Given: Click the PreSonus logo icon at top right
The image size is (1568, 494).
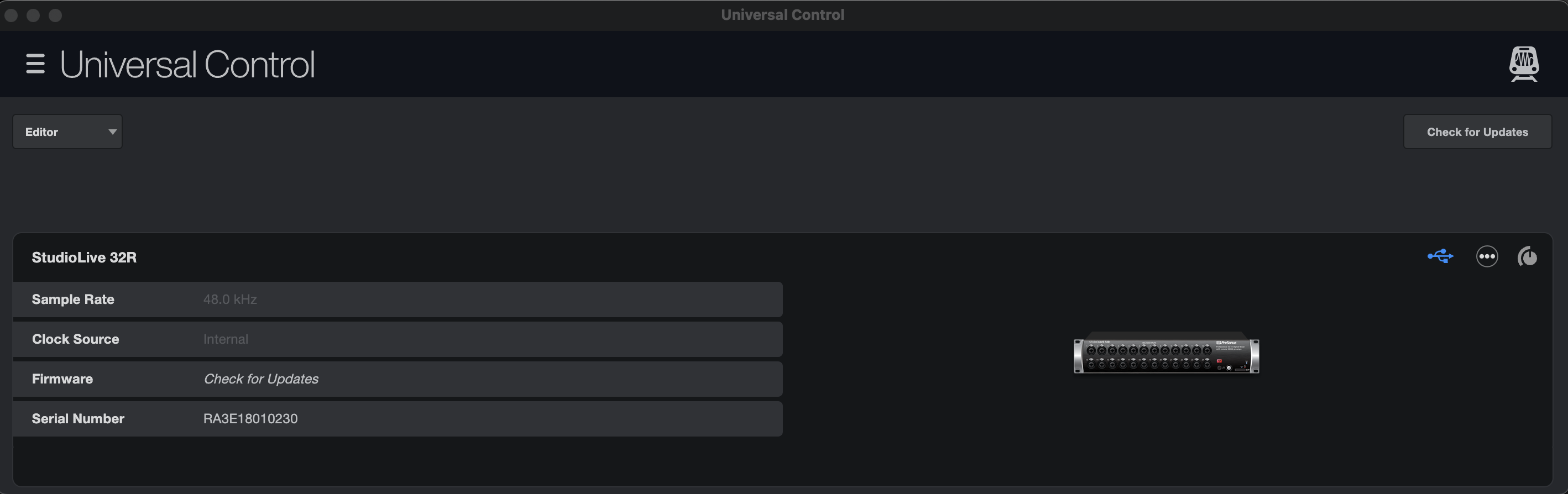Looking at the screenshot, I should (1524, 64).
